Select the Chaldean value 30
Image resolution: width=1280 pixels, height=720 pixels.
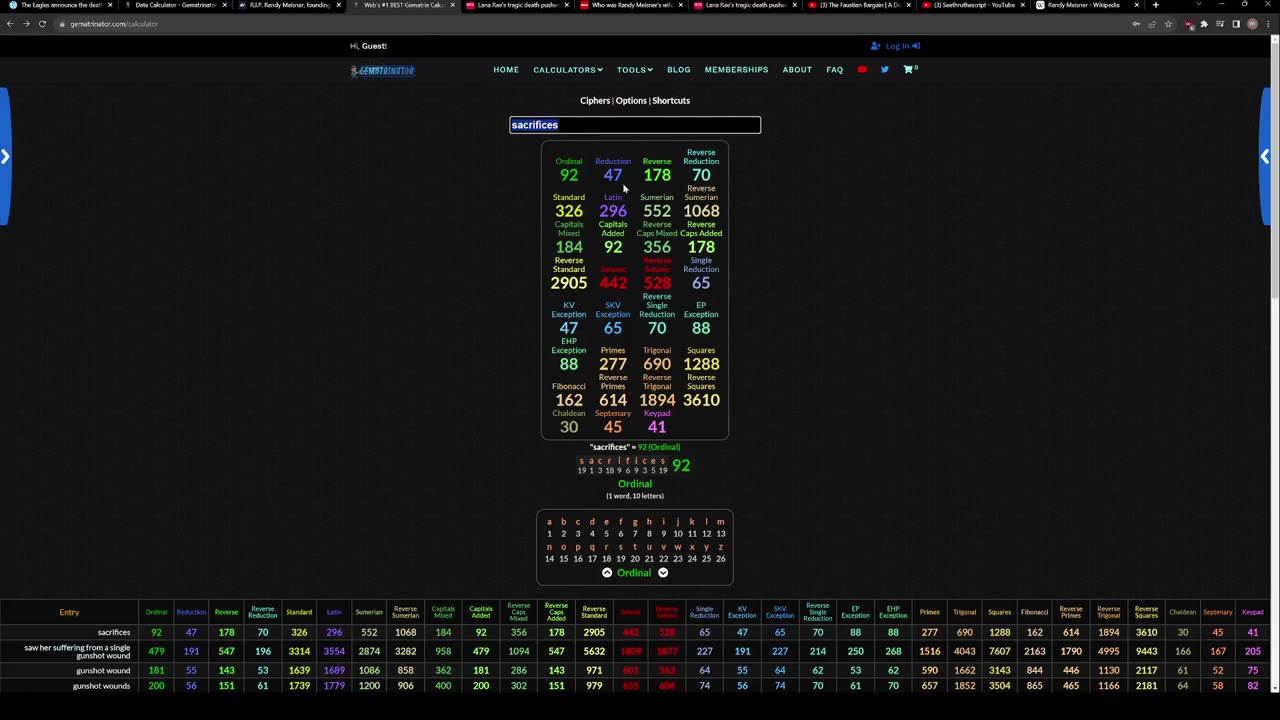(x=569, y=427)
